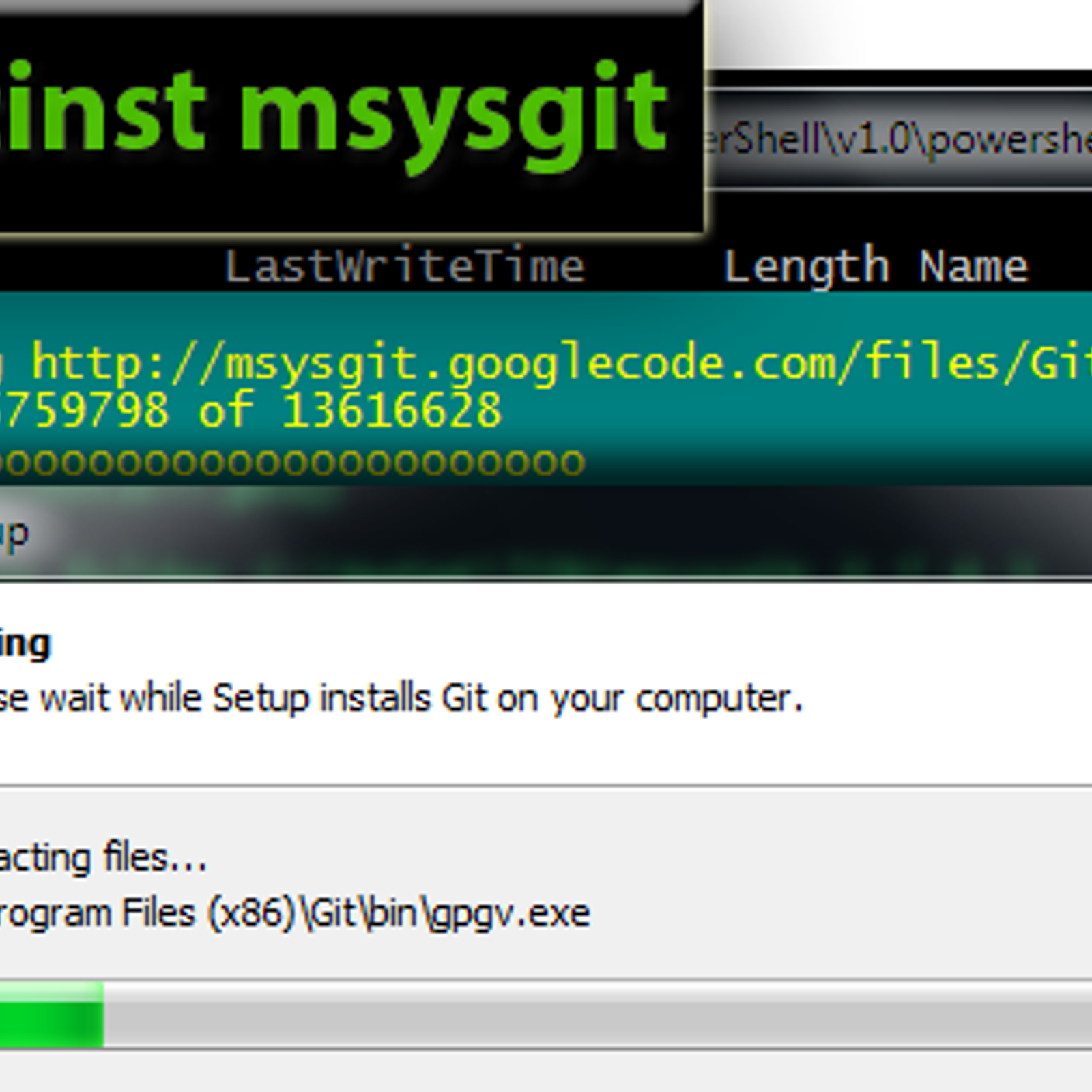This screenshot has height=1092, width=1092.
Task: Open the msysgit.googlecode.com download URL
Action: pyautogui.click(x=561, y=363)
